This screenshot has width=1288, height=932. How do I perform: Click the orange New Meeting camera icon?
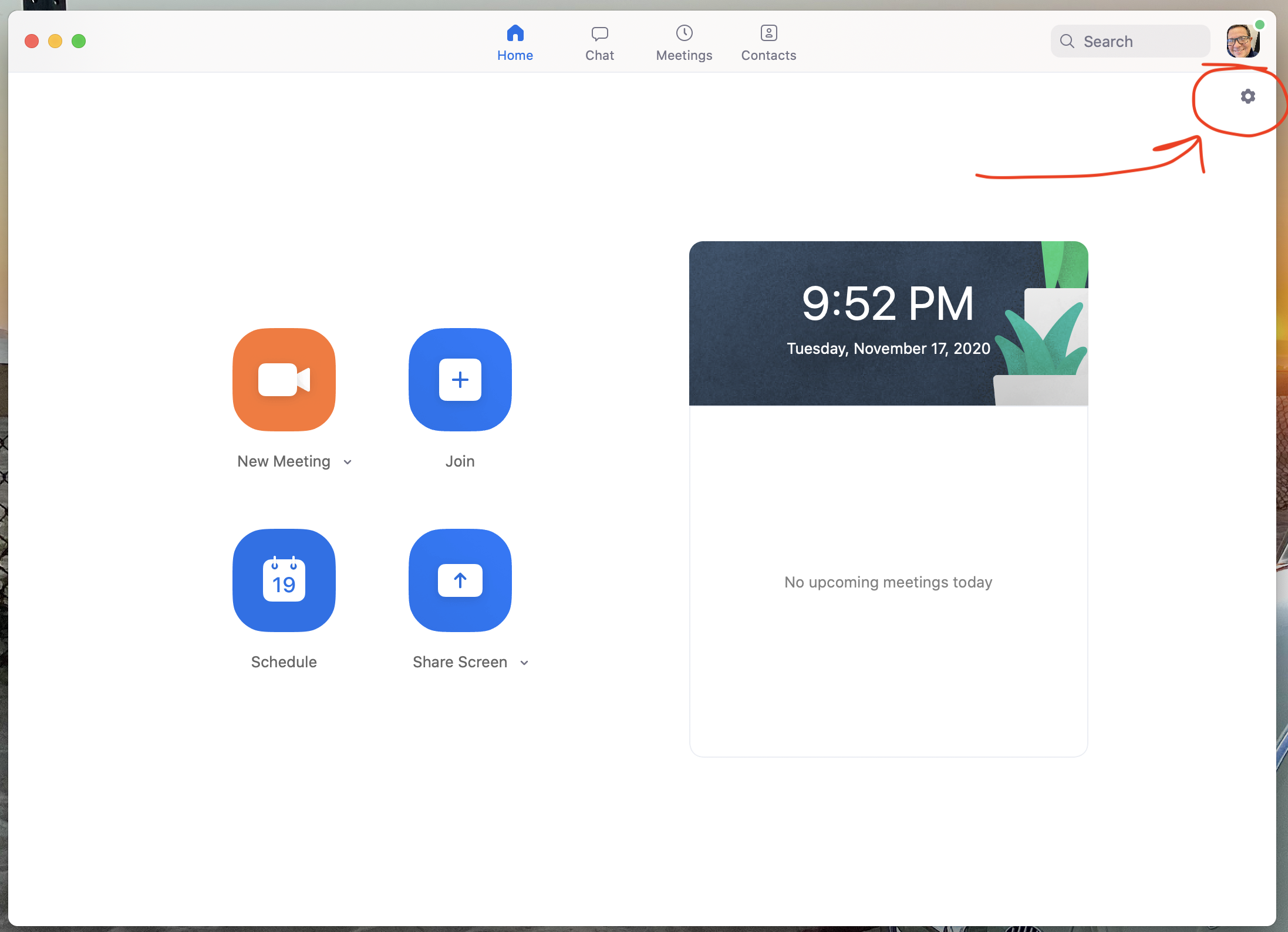[284, 380]
